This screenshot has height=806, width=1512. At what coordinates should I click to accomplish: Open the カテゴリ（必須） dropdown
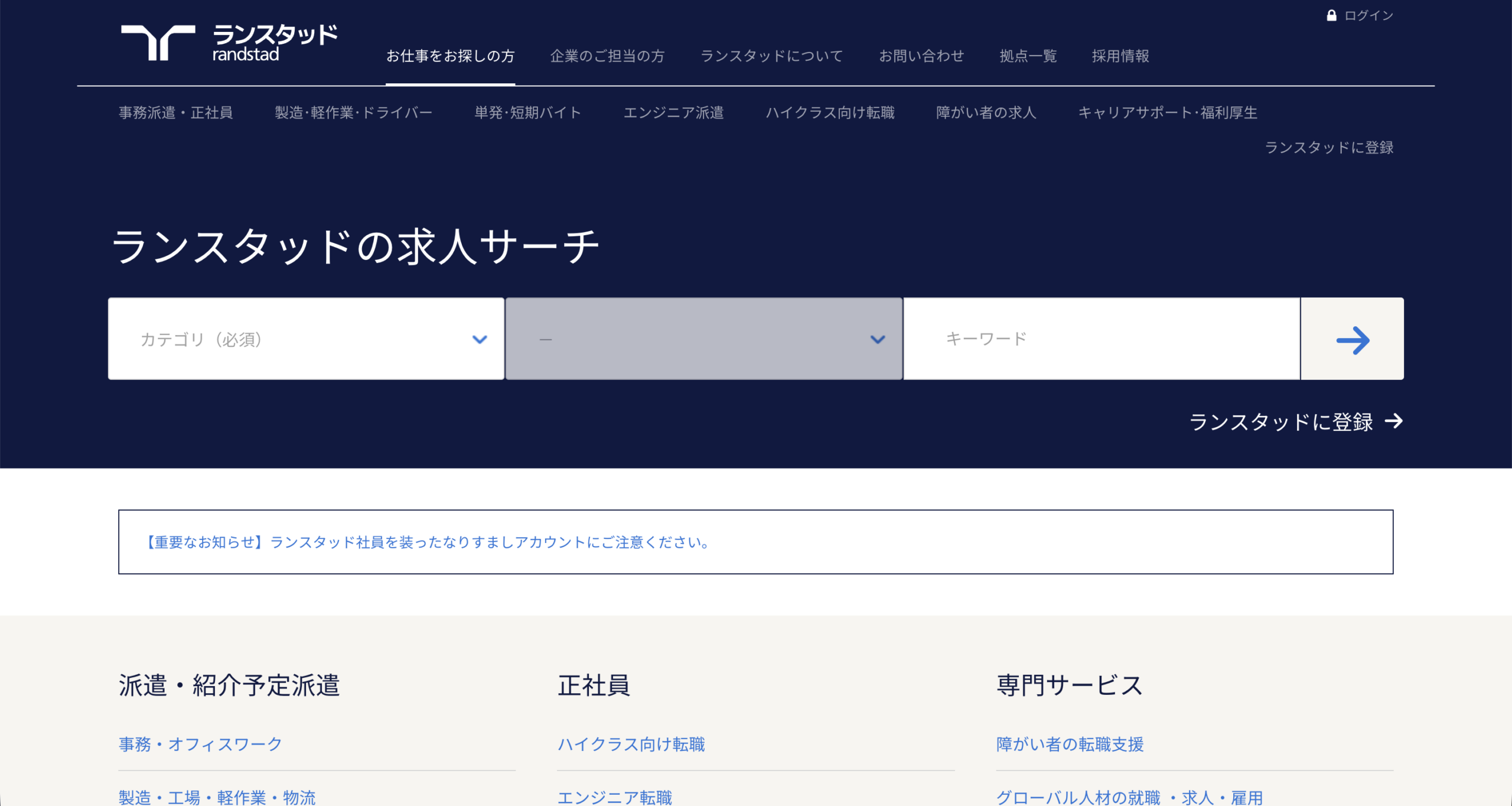[x=305, y=339]
